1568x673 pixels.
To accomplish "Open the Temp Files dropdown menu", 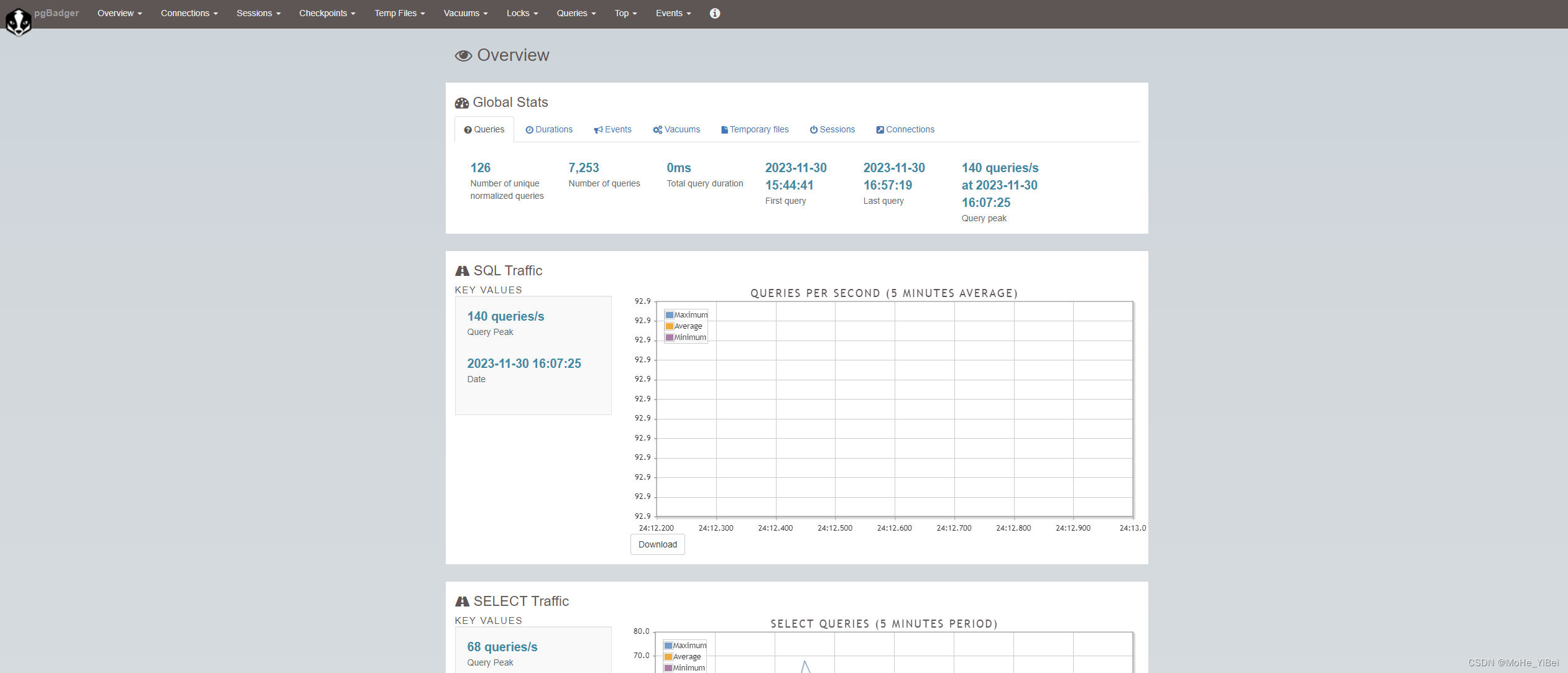I will [399, 13].
